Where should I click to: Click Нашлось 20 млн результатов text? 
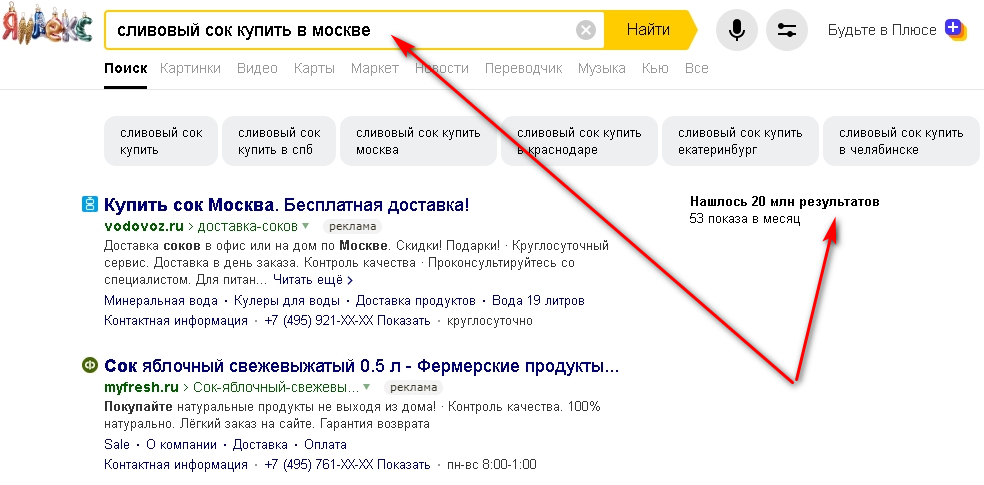(784, 202)
